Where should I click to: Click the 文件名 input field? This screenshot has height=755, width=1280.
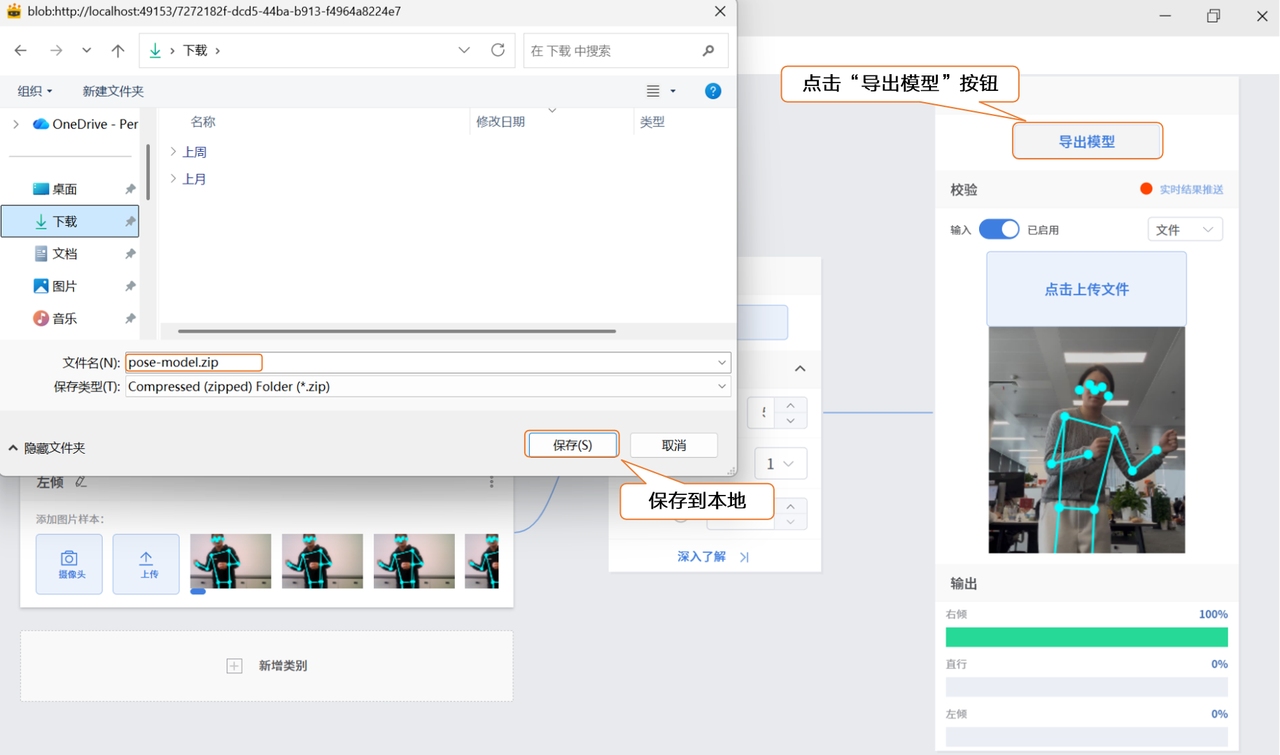tap(420, 363)
